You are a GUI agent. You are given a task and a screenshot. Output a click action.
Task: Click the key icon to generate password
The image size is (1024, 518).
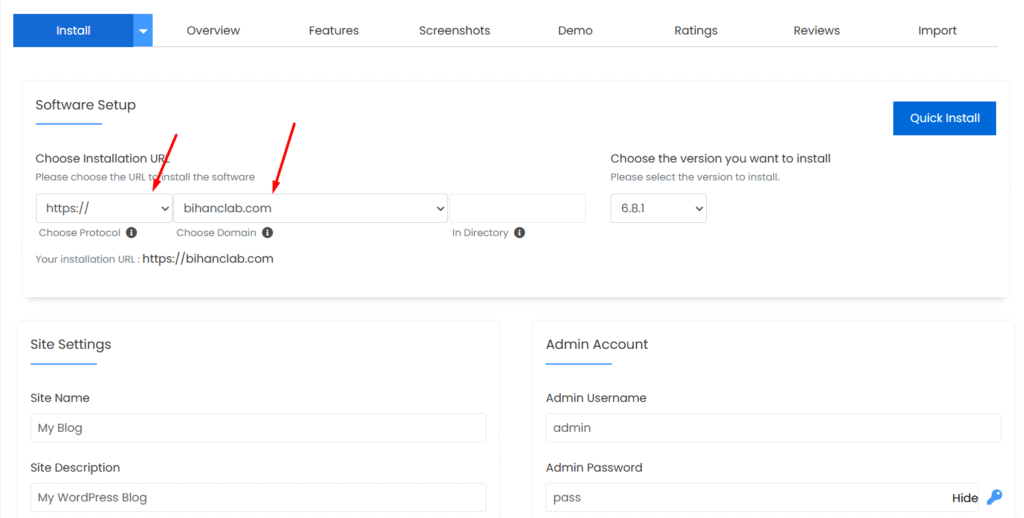point(994,497)
